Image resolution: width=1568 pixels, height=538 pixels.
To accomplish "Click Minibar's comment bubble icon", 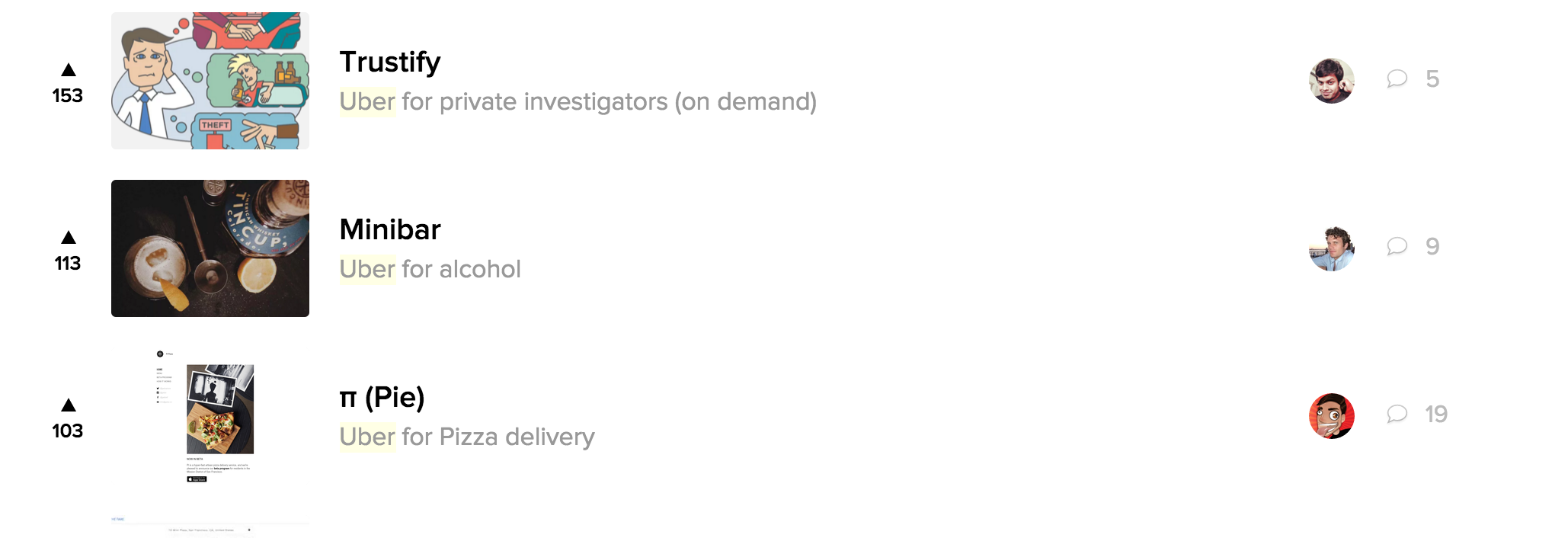I will click(x=1397, y=246).
